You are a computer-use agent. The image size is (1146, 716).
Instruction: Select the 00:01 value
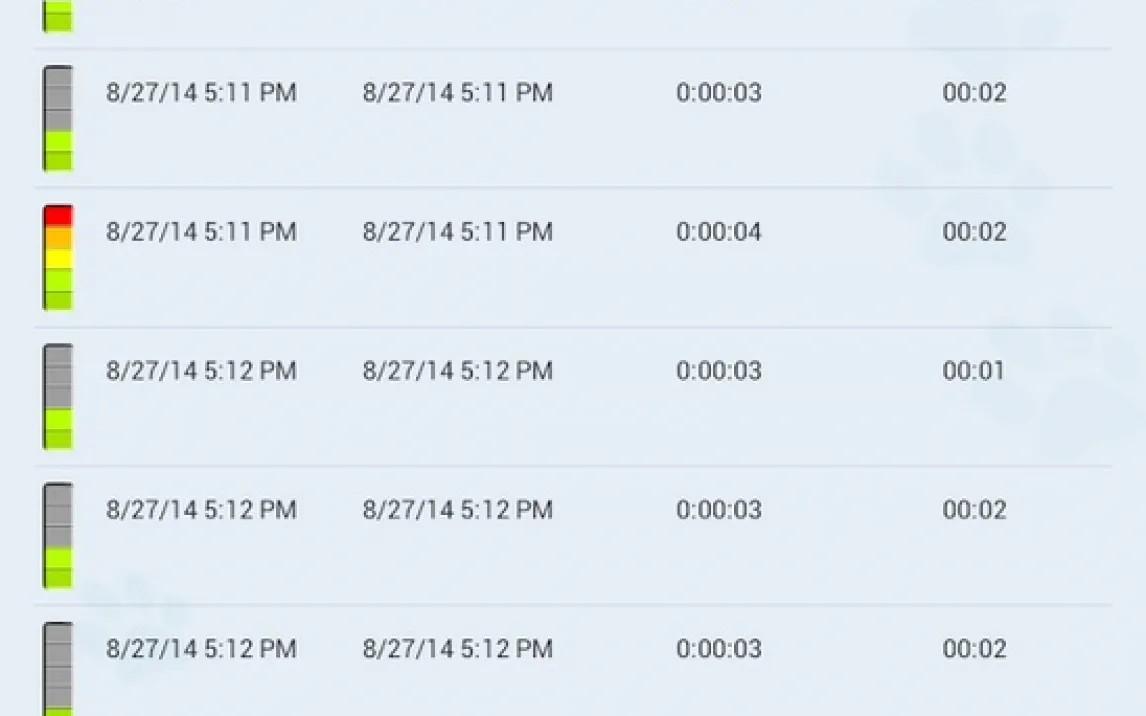[973, 371]
